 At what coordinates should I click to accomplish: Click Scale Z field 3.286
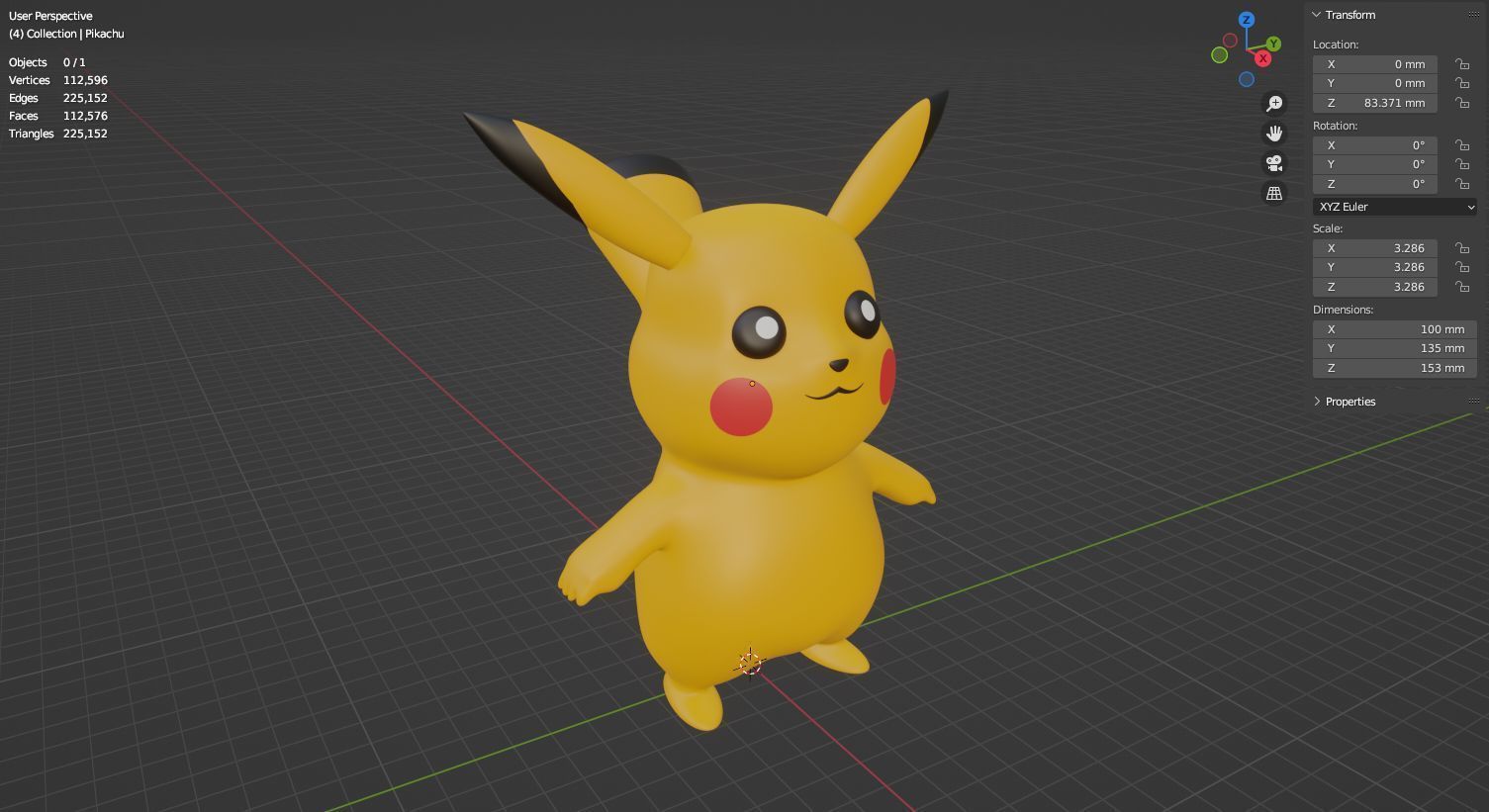(x=1375, y=287)
